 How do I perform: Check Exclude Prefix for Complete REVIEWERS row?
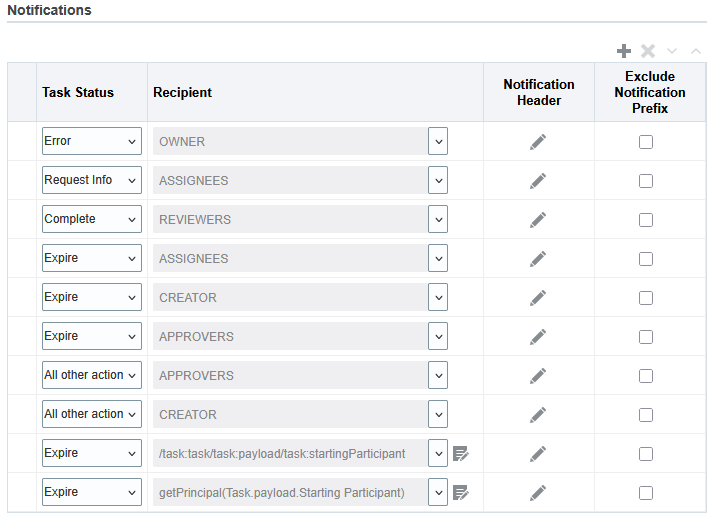click(x=646, y=220)
